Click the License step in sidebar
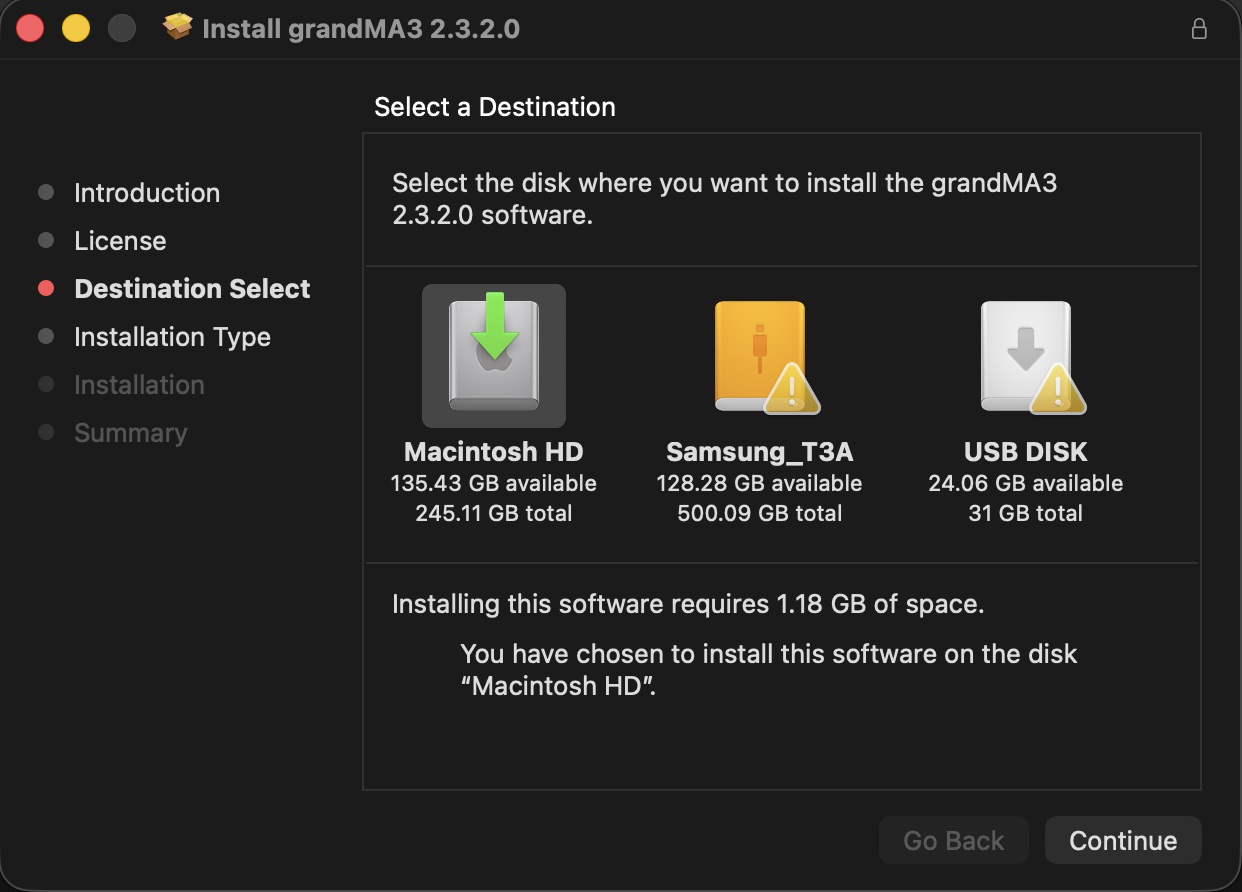 point(120,241)
